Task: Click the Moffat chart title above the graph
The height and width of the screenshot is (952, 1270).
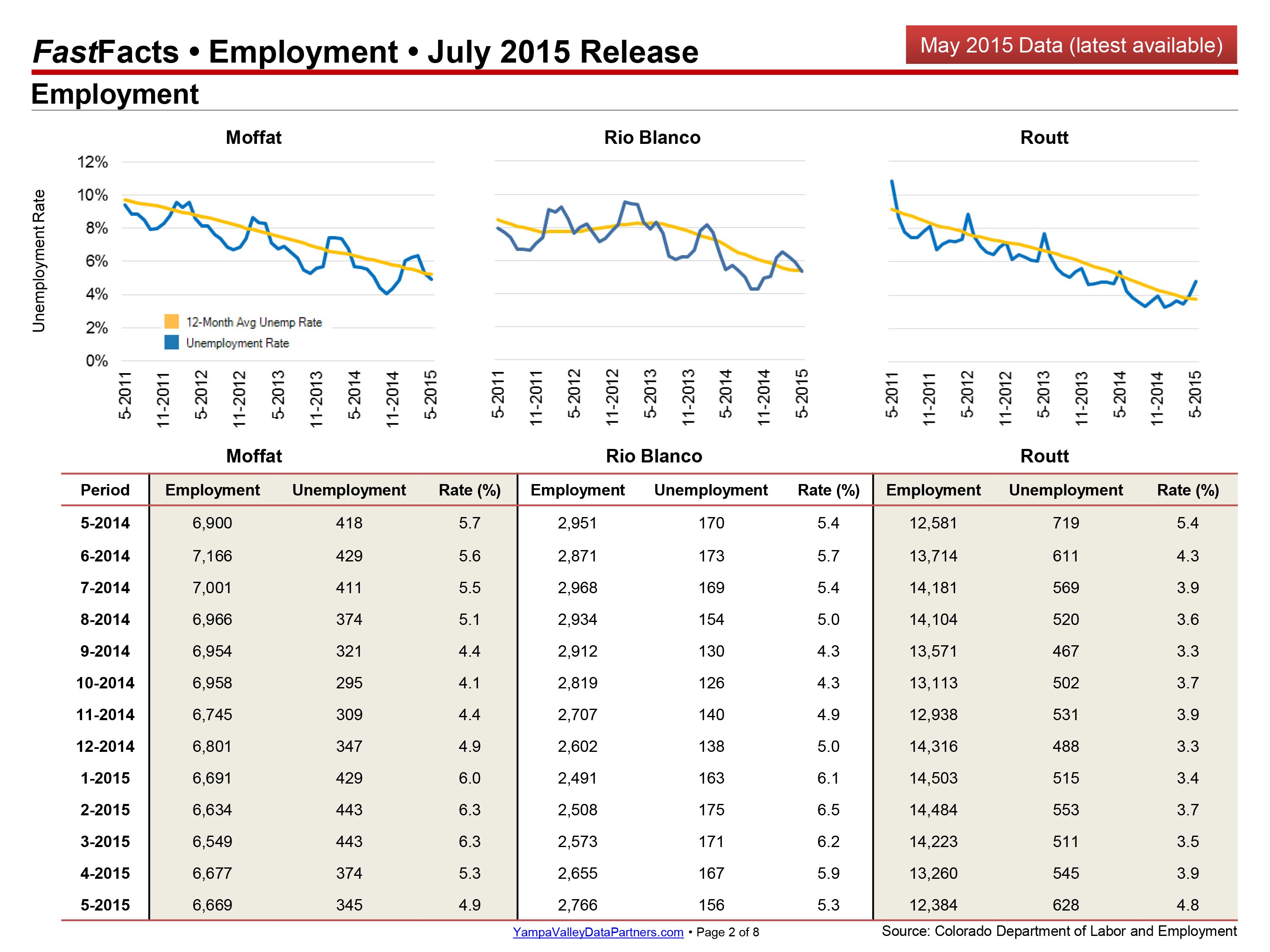Action: [254, 138]
